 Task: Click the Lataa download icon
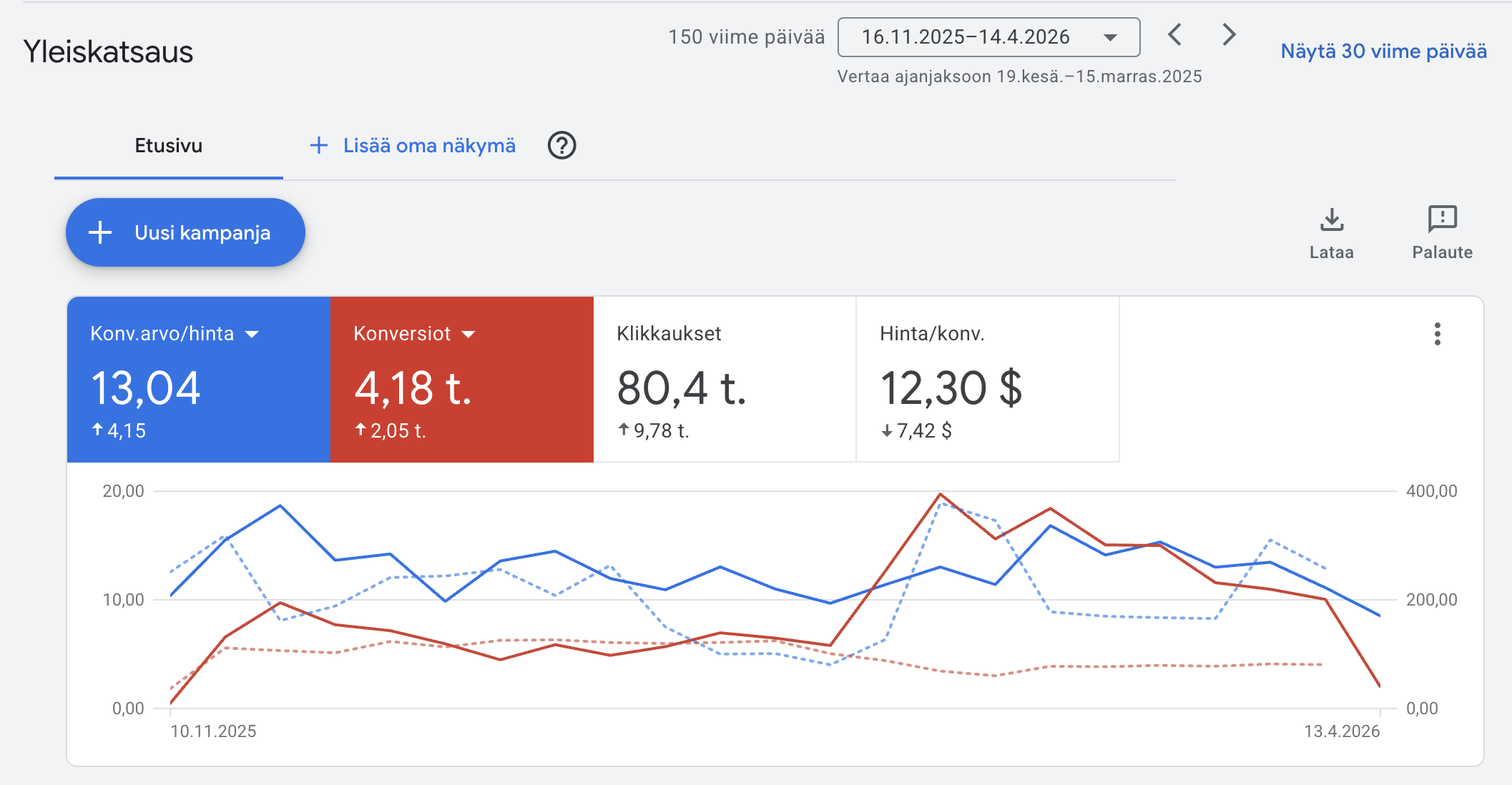tap(1331, 219)
